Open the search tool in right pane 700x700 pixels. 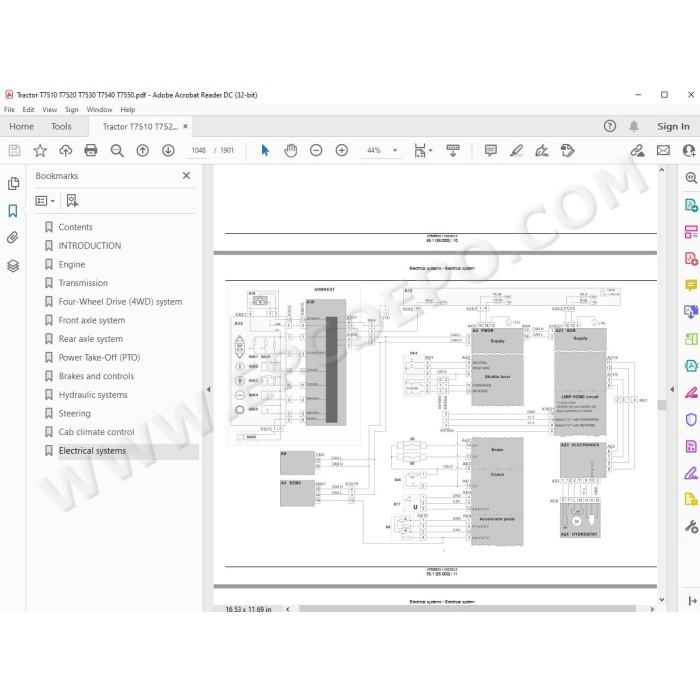pyautogui.click(x=691, y=178)
